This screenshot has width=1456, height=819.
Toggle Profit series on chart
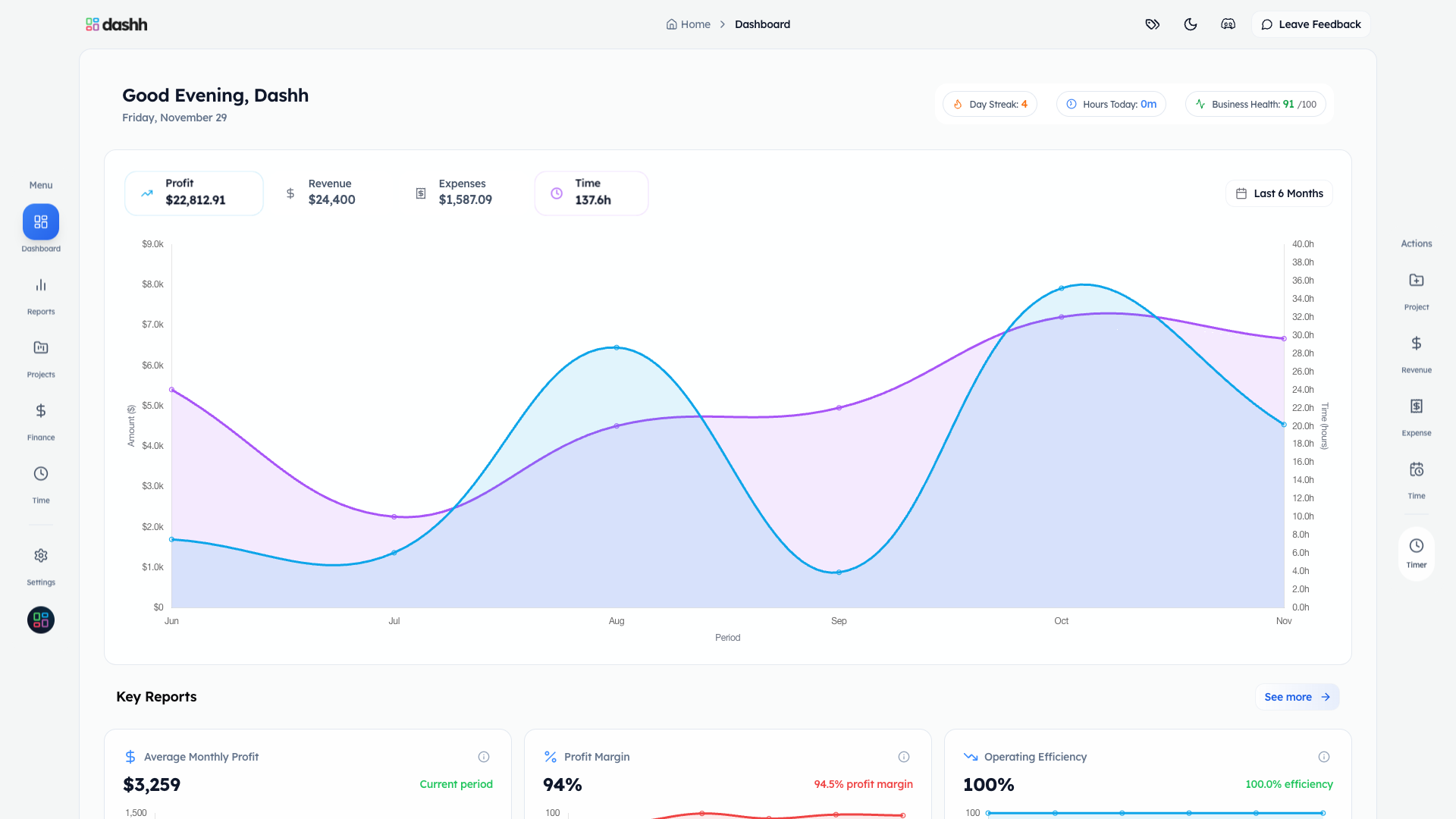coord(194,193)
